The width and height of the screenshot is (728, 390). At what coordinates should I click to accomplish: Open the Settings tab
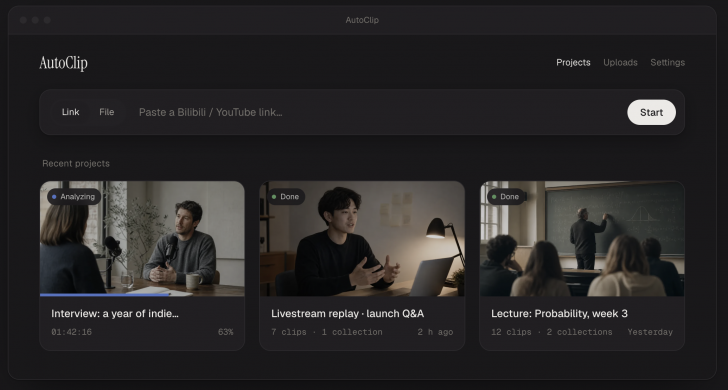pyautogui.click(x=667, y=62)
